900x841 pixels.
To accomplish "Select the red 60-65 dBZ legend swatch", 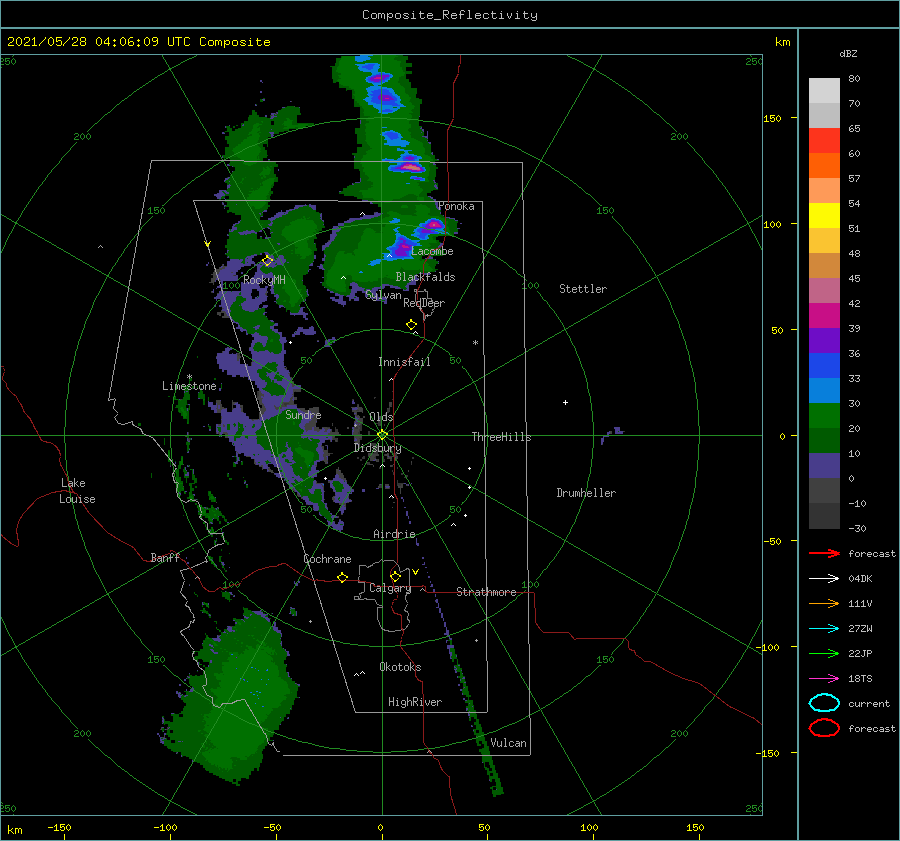I will pos(824,141).
